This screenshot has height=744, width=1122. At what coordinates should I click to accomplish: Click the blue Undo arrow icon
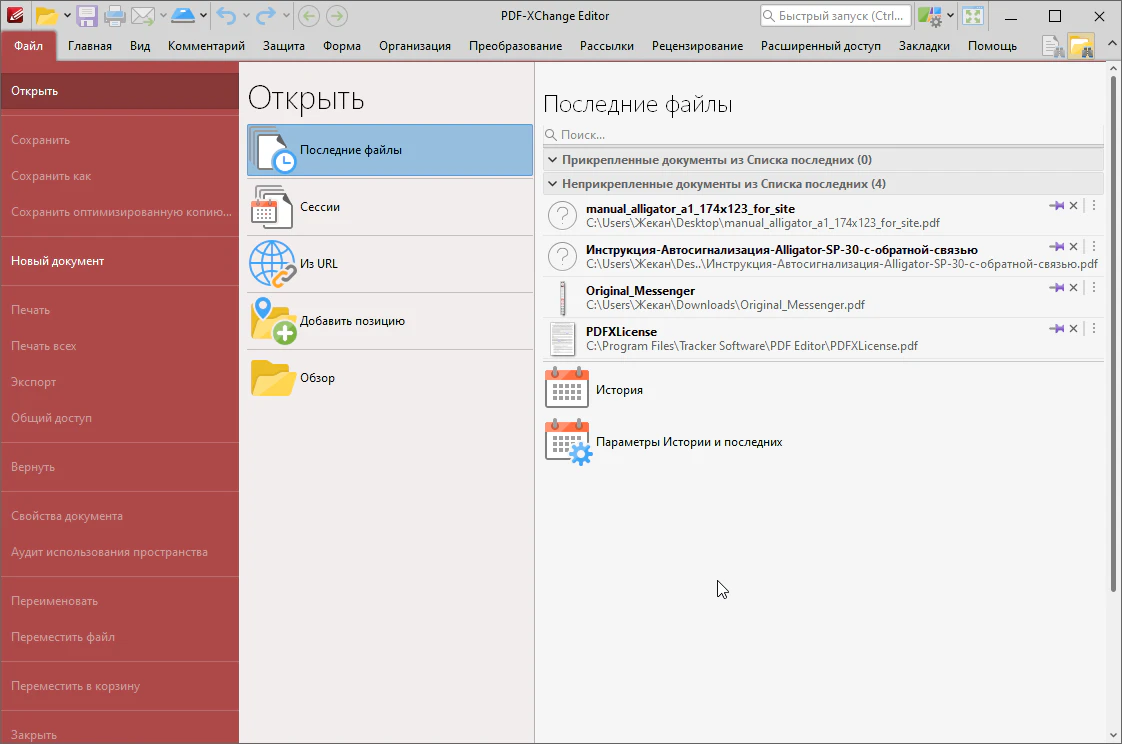click(x=227, y=16)
